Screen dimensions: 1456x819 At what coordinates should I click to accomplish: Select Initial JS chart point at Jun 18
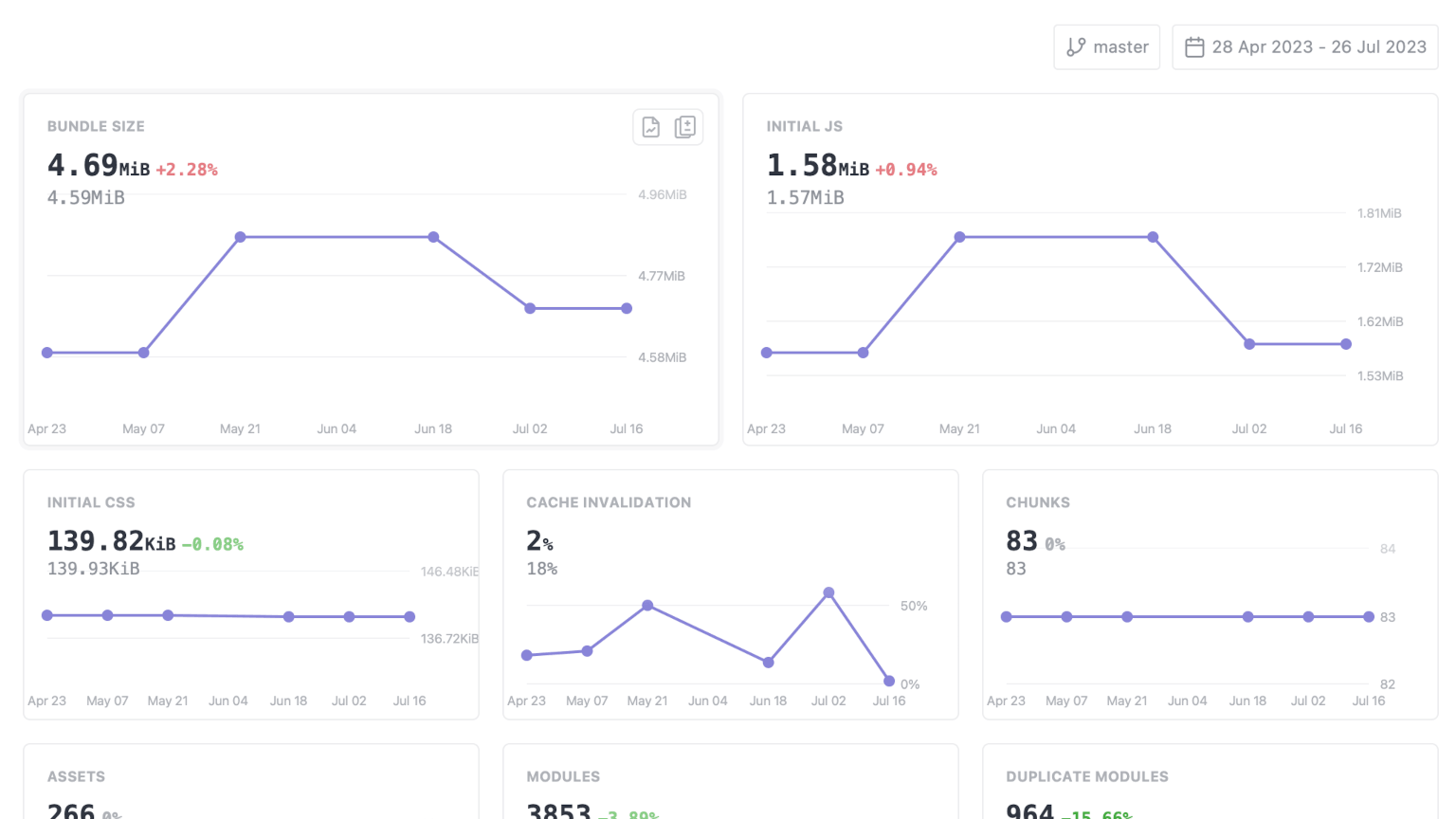click(1153, 237)
